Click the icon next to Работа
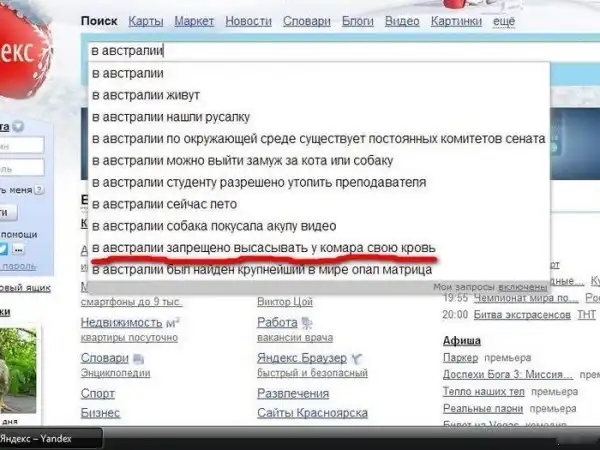 pyautogui.click(x=306, y=322)
